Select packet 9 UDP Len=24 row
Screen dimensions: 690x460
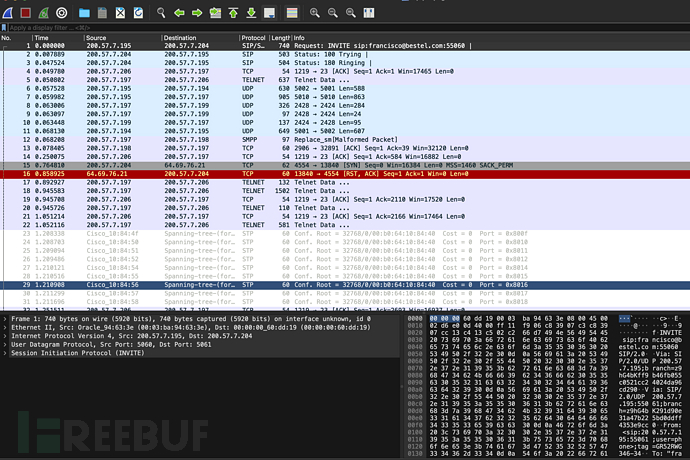345,114
